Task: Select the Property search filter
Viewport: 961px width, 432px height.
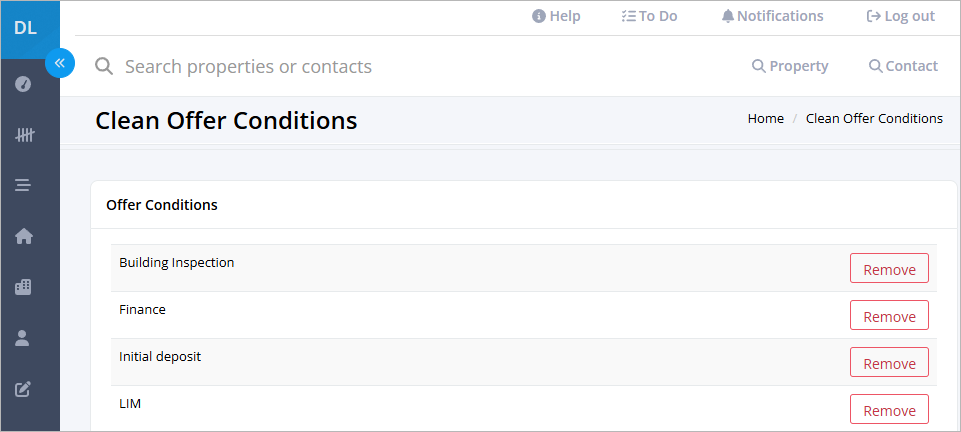Action: (790, 66)
